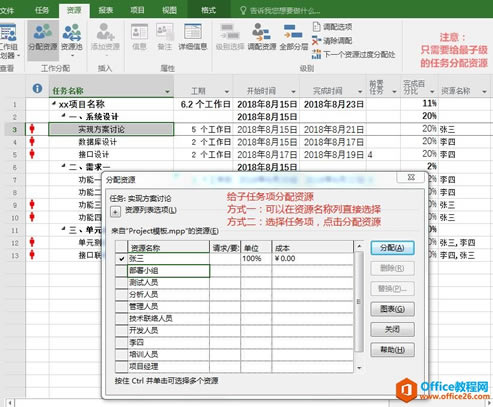Tick the selector cell beside 测试人员
The image size is (493, 407).
122,283
